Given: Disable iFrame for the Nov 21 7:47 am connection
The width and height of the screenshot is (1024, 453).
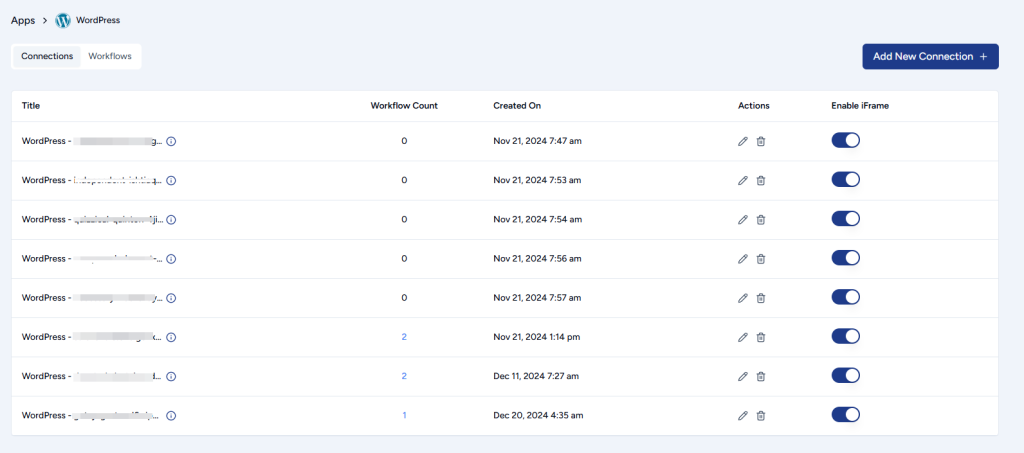Looking at the screenshot, I should pos(845,141).
